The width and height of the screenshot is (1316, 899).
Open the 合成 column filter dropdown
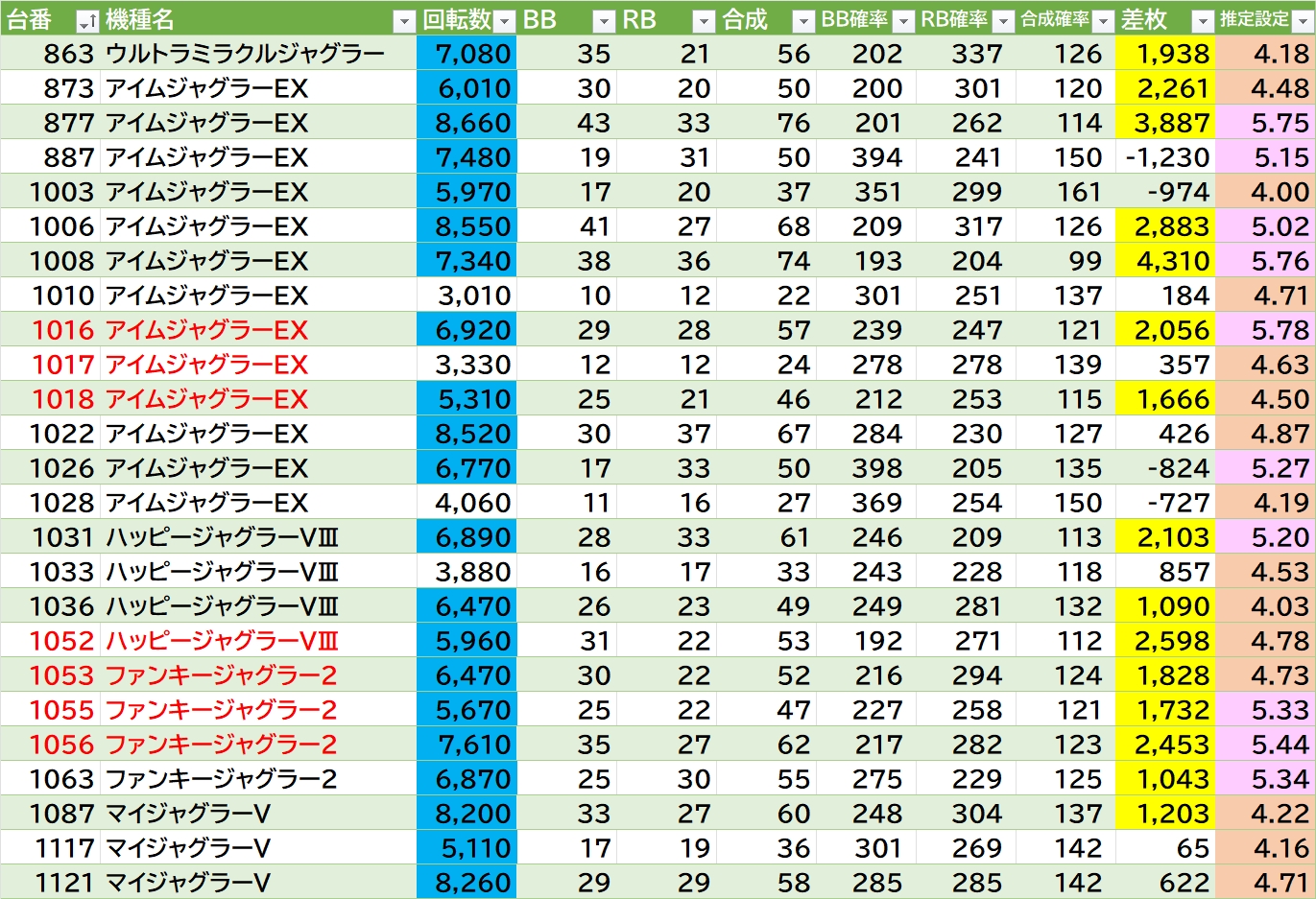(803, 21)
